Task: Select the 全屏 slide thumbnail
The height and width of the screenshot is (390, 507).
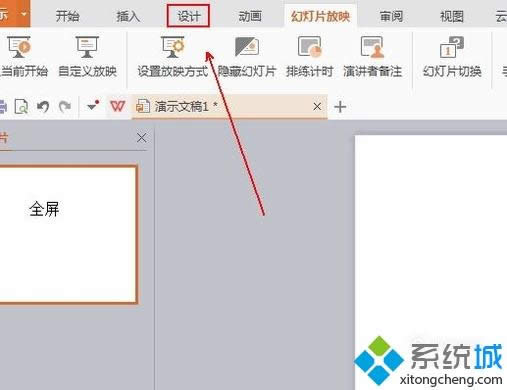Action: coord(68,234)
